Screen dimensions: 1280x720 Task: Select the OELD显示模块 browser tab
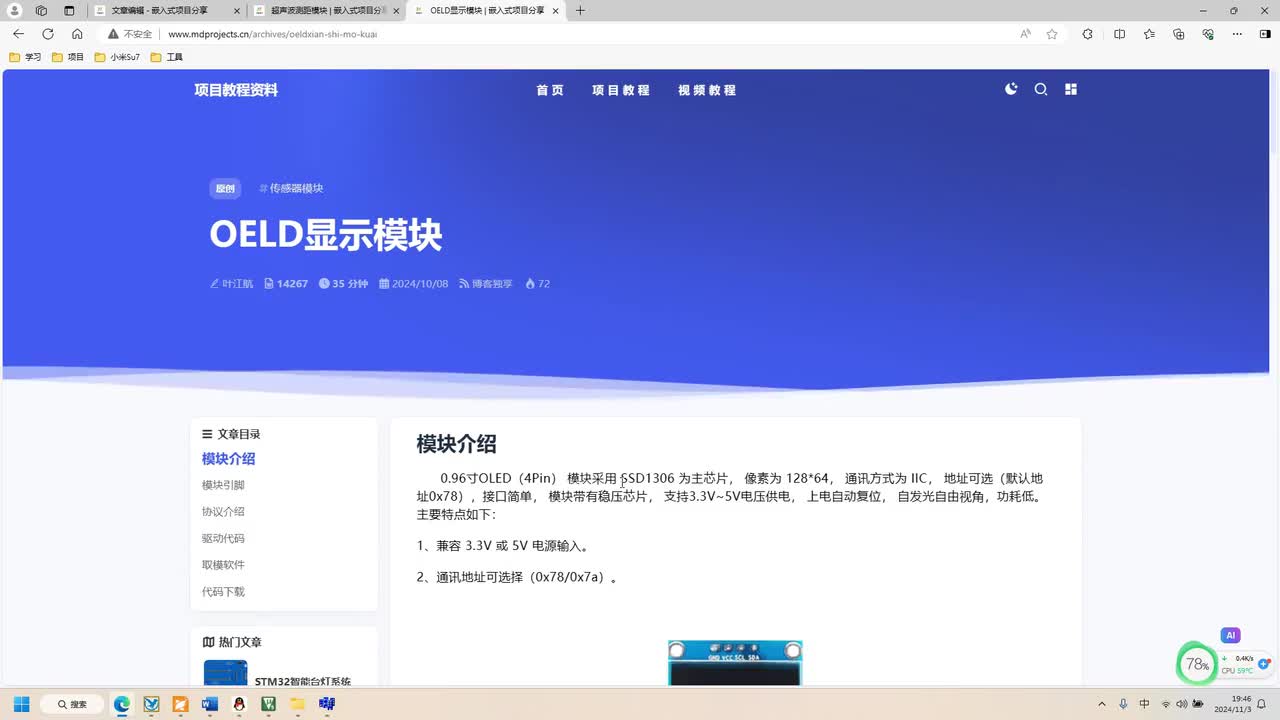(x=486, y=10)
